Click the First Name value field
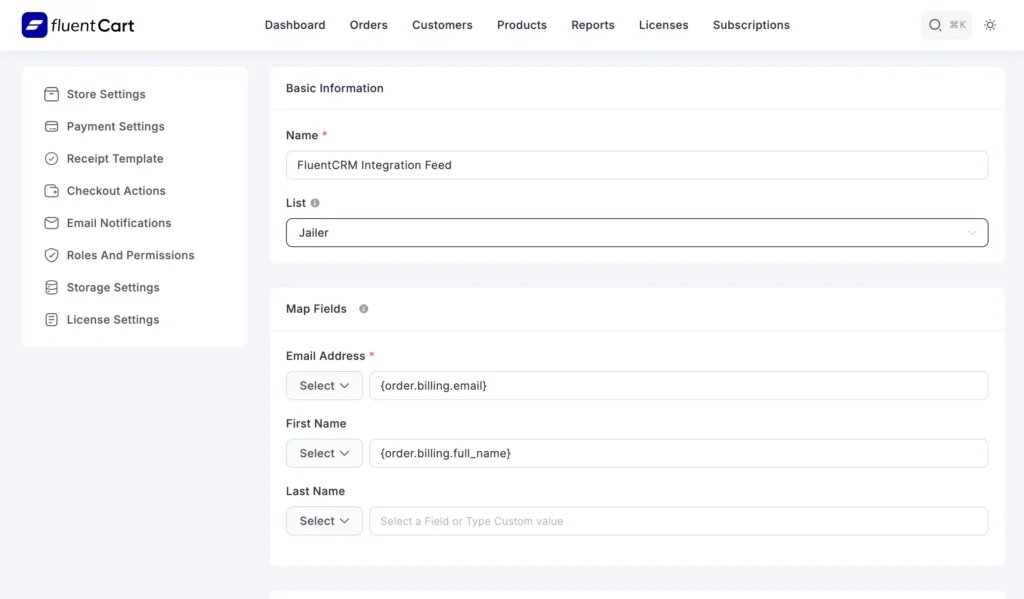This screenshot has height=599, width=1024. click(x=679, y=453)
